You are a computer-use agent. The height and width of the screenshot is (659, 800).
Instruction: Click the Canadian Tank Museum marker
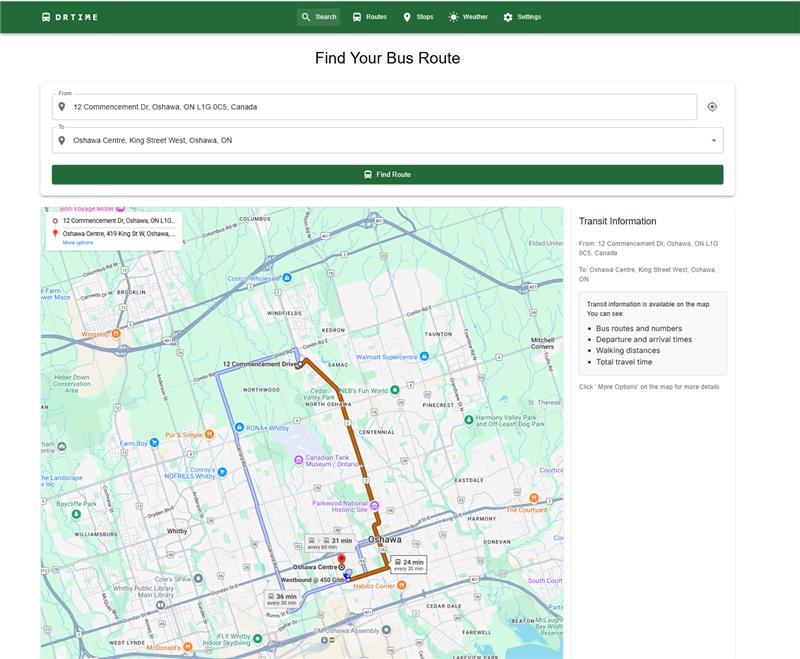[x=299, y=460]
